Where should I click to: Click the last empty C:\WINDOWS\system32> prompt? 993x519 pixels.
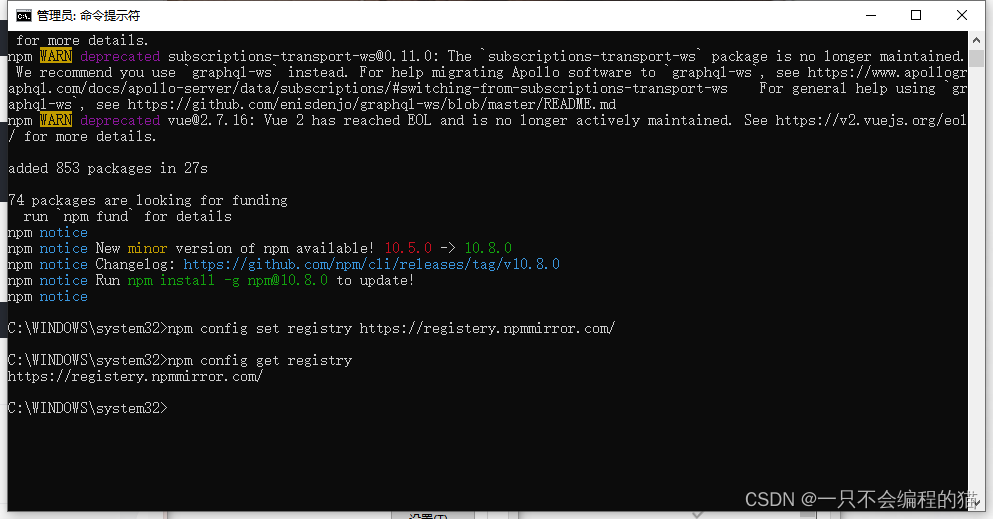87,409
